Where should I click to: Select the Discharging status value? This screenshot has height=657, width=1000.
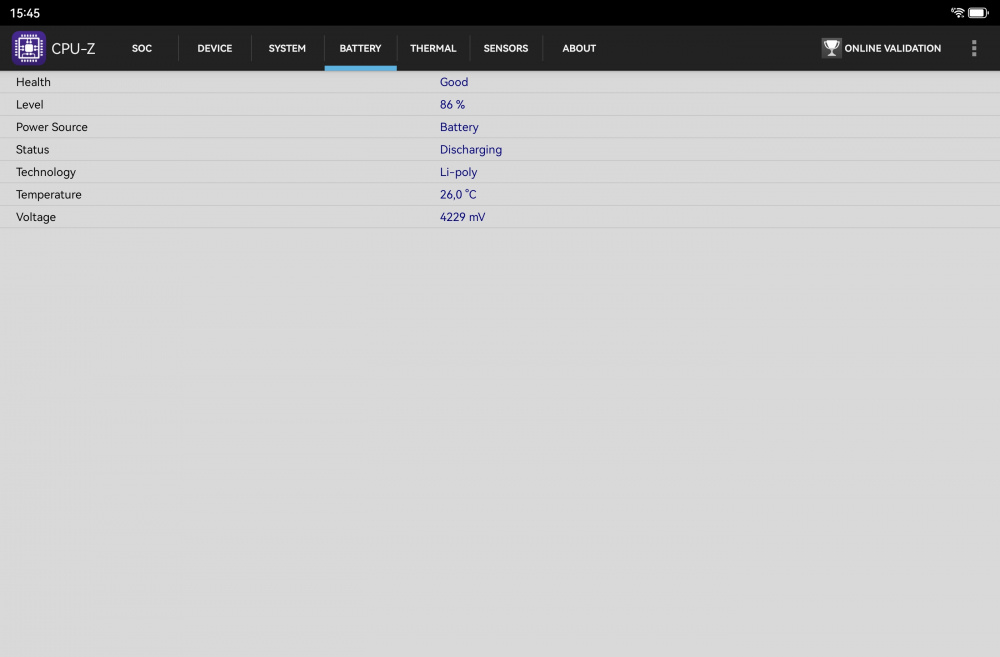pos(471,150)
